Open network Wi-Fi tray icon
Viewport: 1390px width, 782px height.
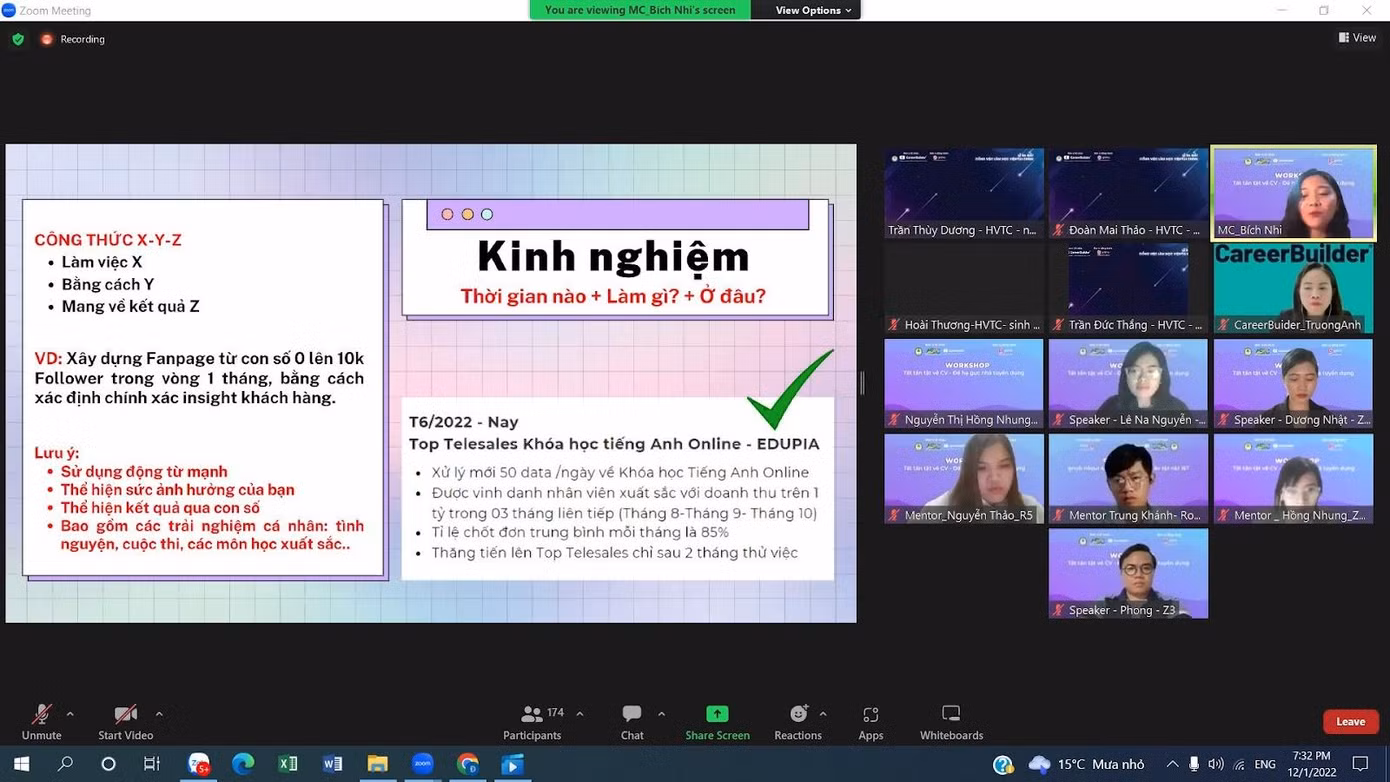click(1239, 765)
